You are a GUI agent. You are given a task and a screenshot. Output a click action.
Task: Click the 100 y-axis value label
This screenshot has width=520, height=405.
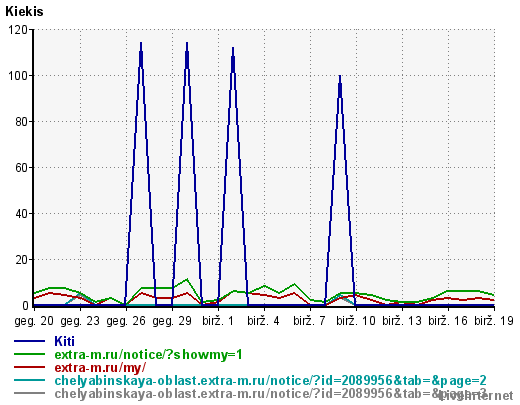tap(17, 76)
